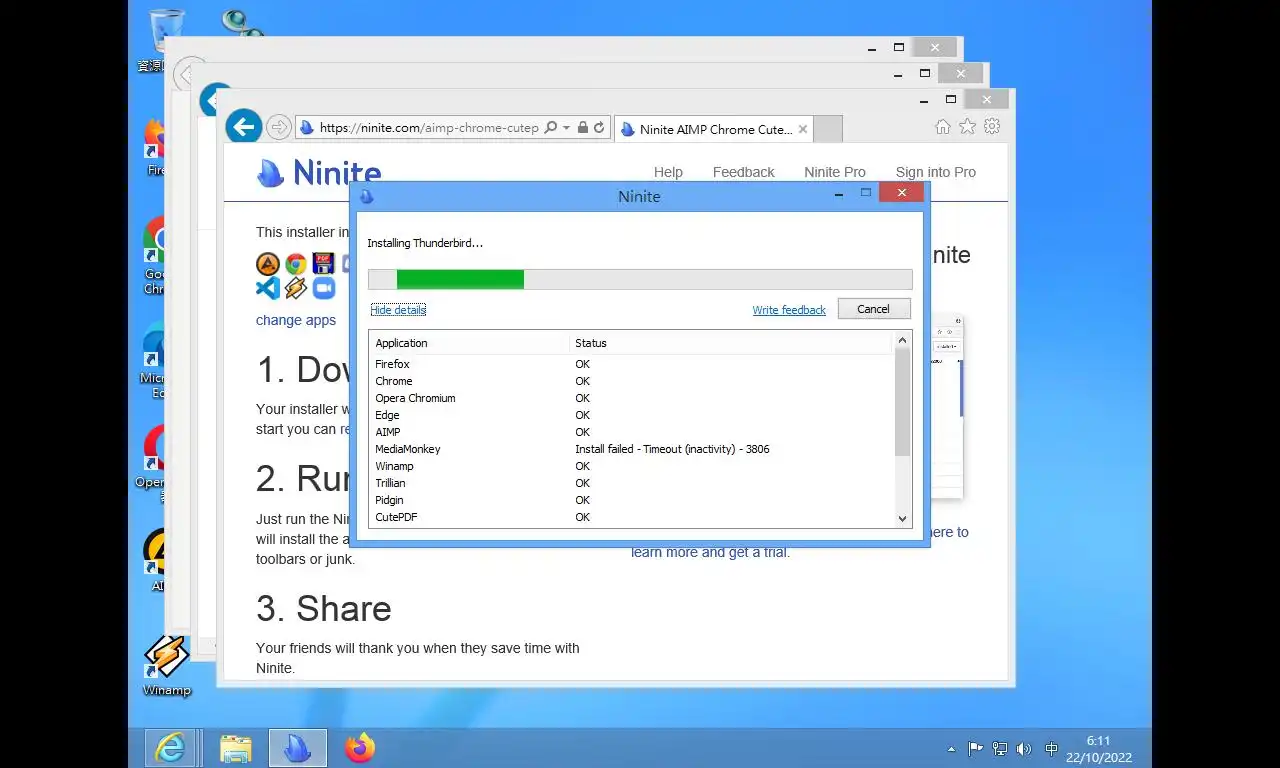Image resolution: width=1280 pixels, height=768 pixels.
Task: Open Winamp desktop shortcut
Action: [x=166, y=665]
